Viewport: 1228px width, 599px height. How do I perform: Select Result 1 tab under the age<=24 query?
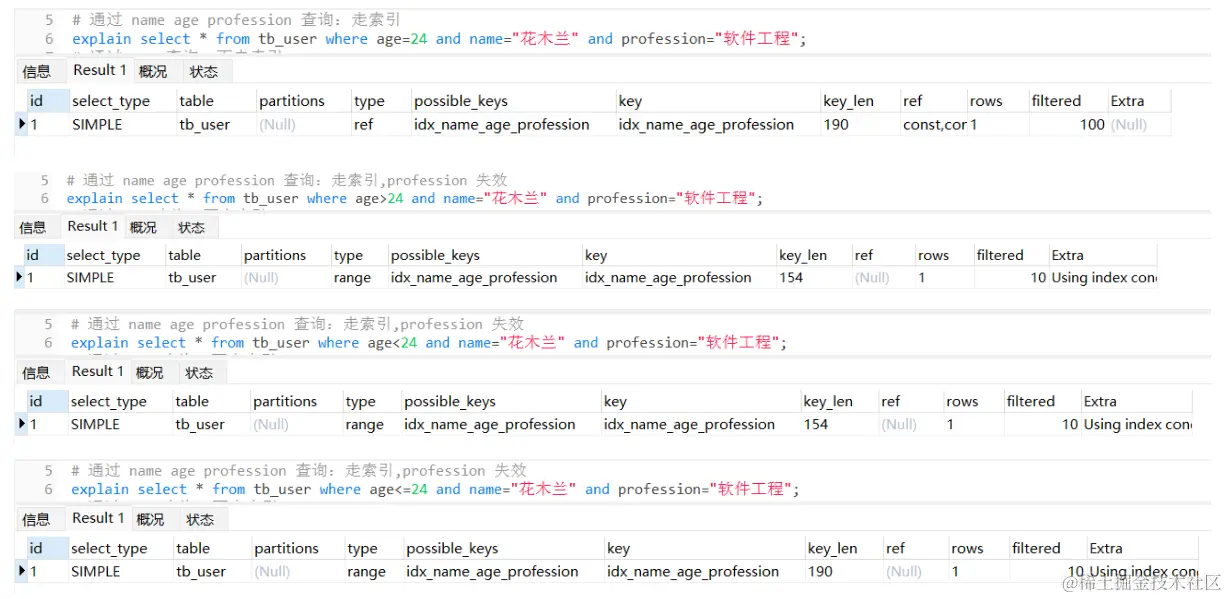(99, 518)
